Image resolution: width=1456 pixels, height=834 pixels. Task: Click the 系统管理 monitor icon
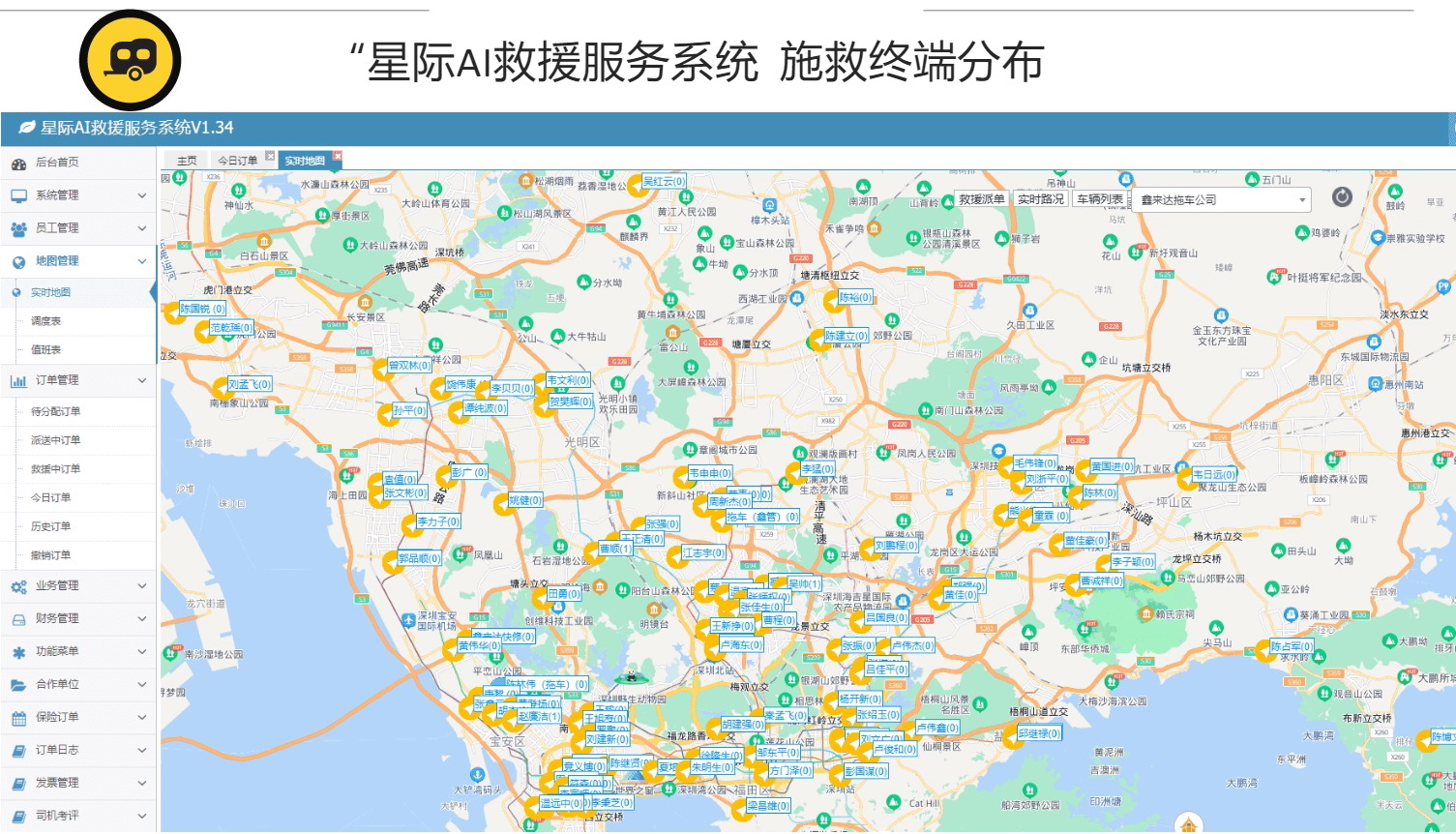pos(18,195)
